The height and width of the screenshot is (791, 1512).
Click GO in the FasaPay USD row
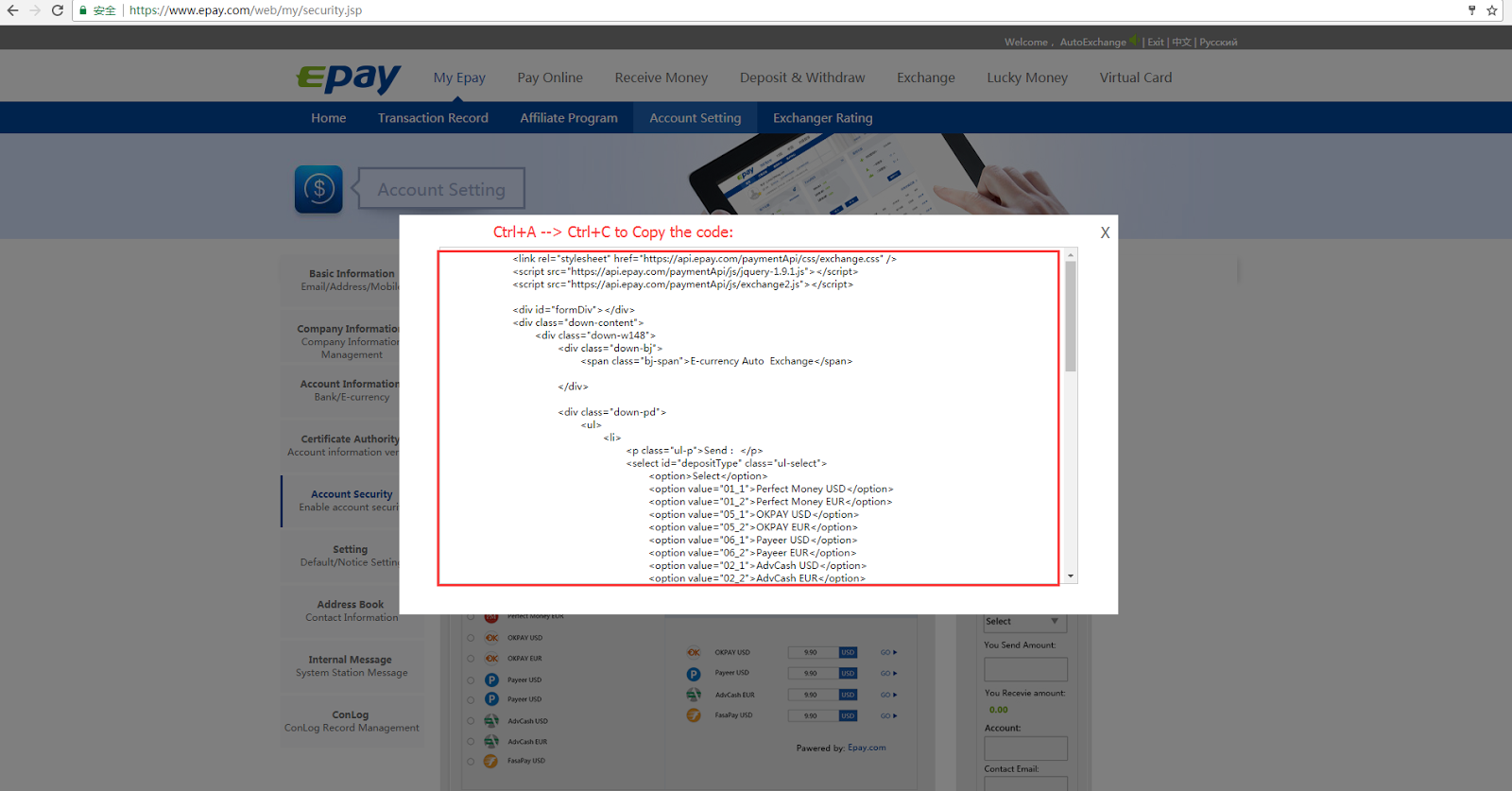point(888,715)
